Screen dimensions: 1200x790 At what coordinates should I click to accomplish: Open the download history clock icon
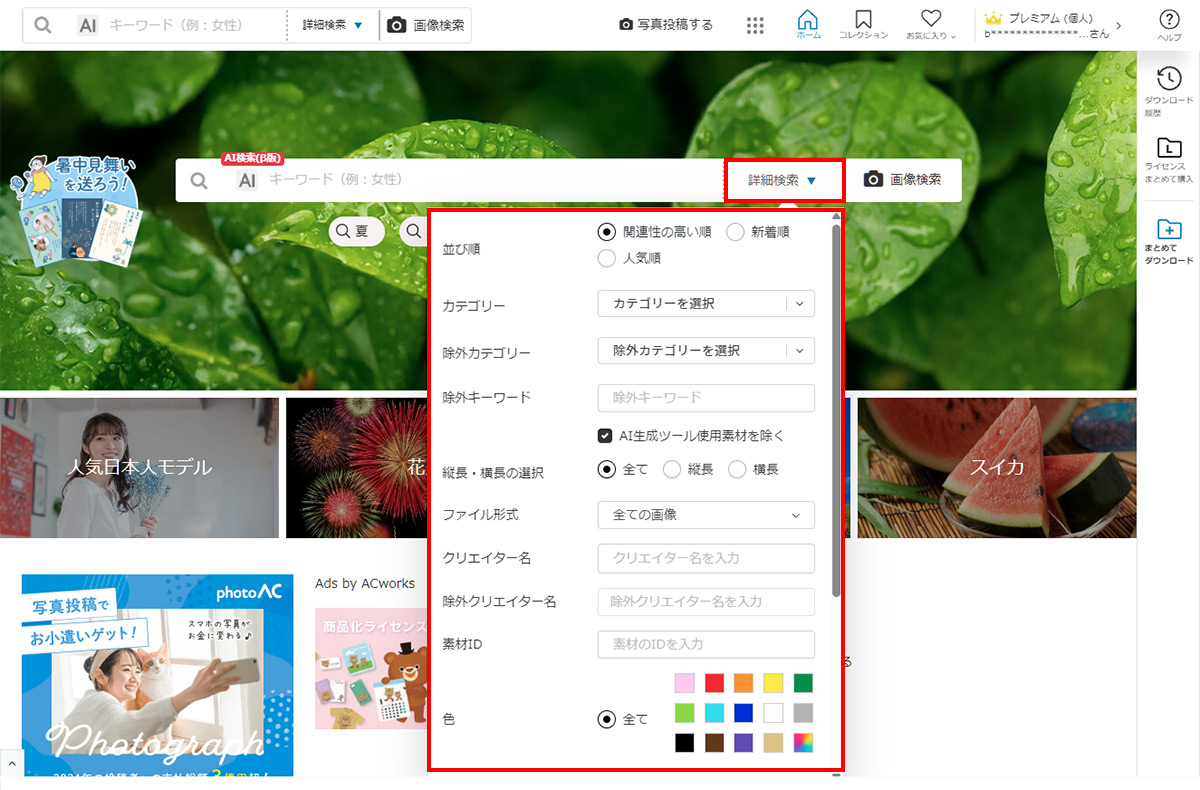click(x=1168, y=79)
